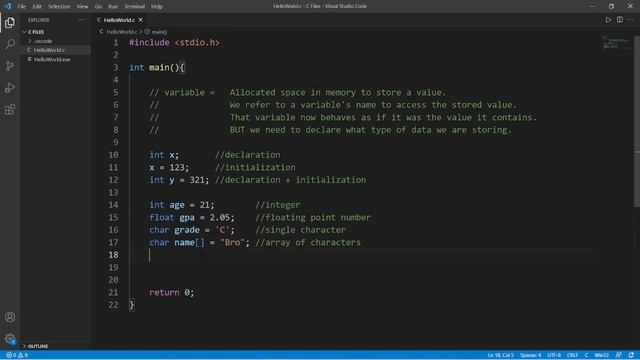Close the HelloWorld.c editor tab
640x360 pixels.
tap(140, 20)
